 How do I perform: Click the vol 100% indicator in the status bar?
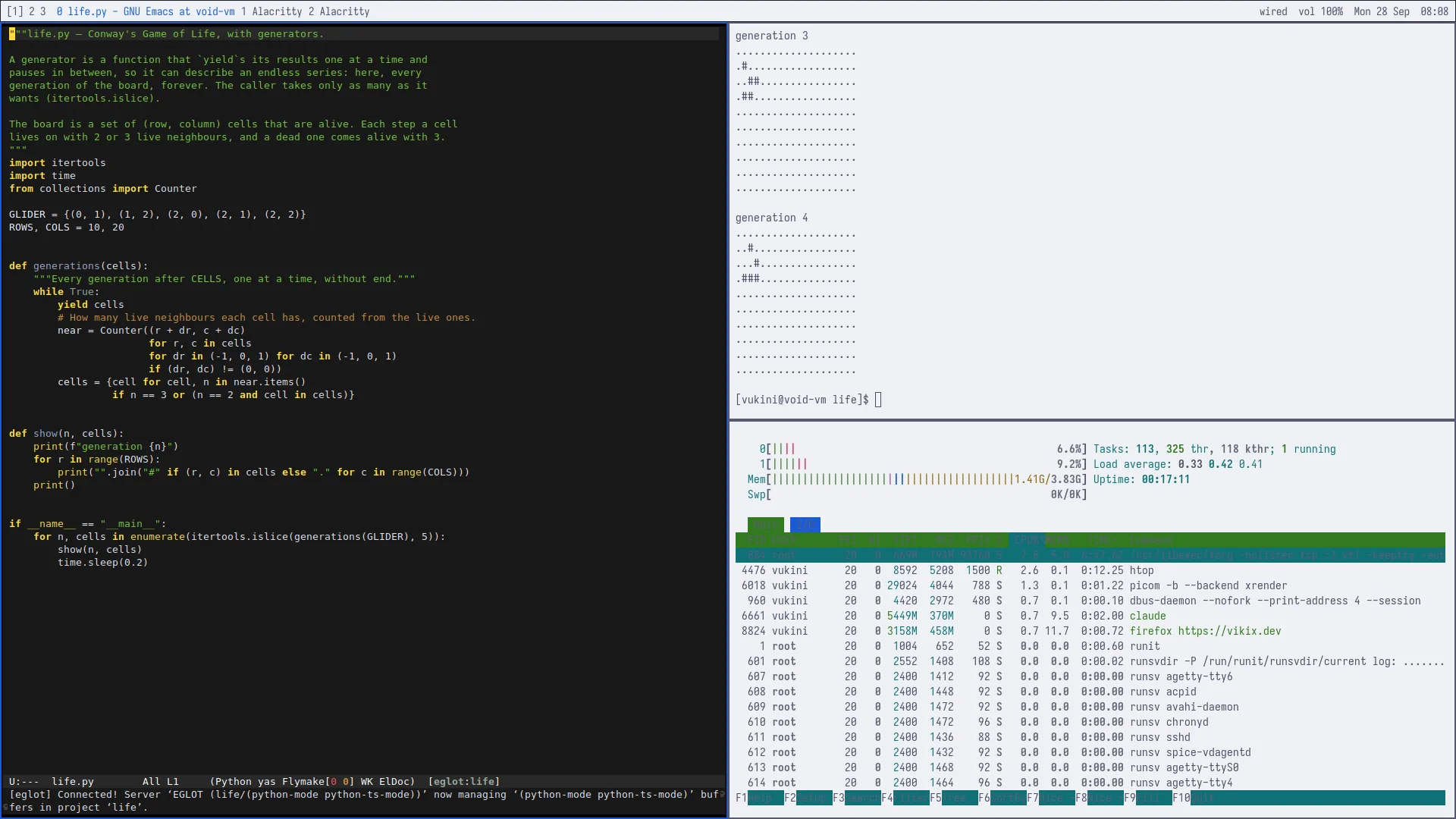tap(1320, 11)
